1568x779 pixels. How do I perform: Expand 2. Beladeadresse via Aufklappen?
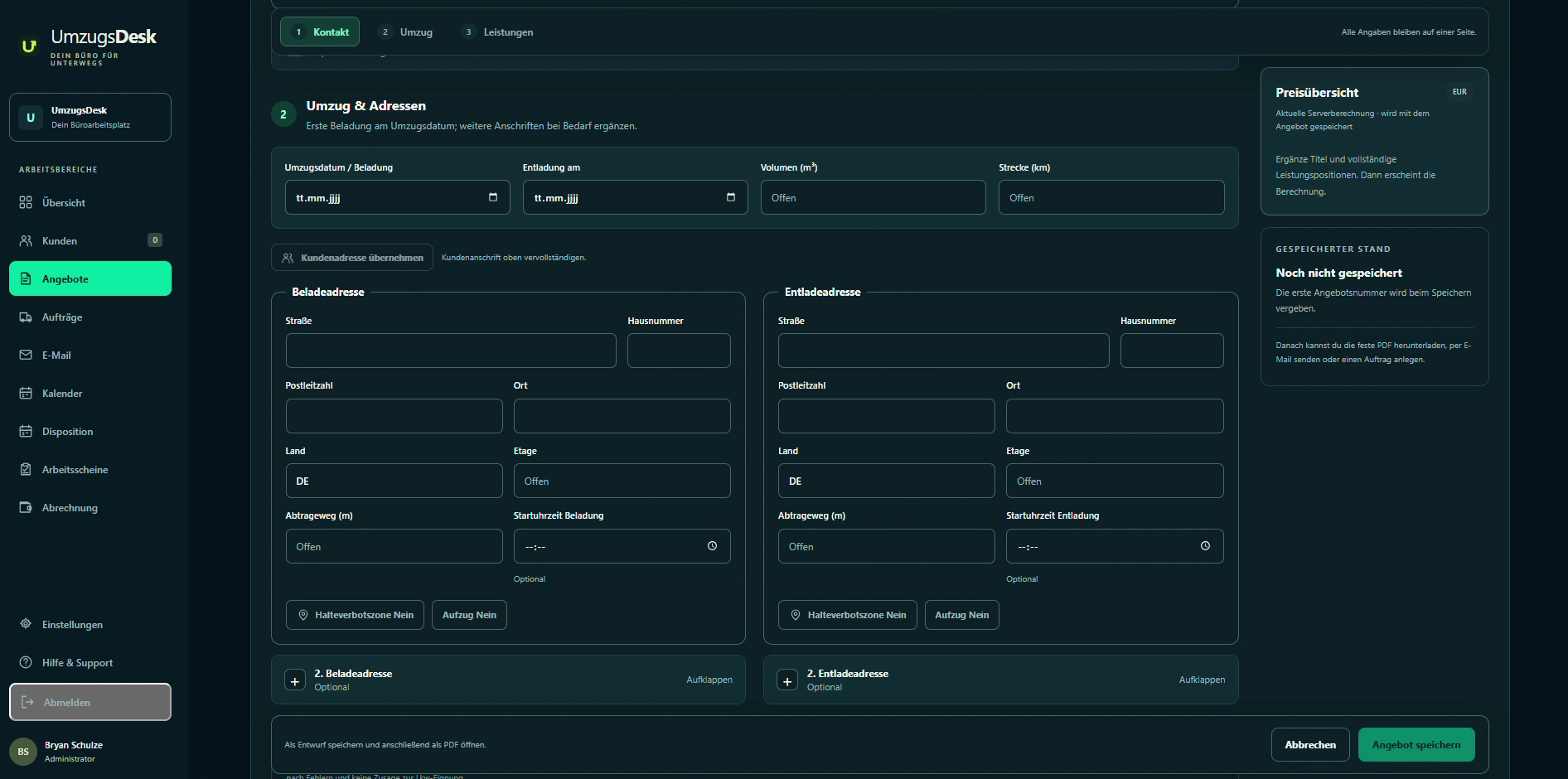coord(709,680)
